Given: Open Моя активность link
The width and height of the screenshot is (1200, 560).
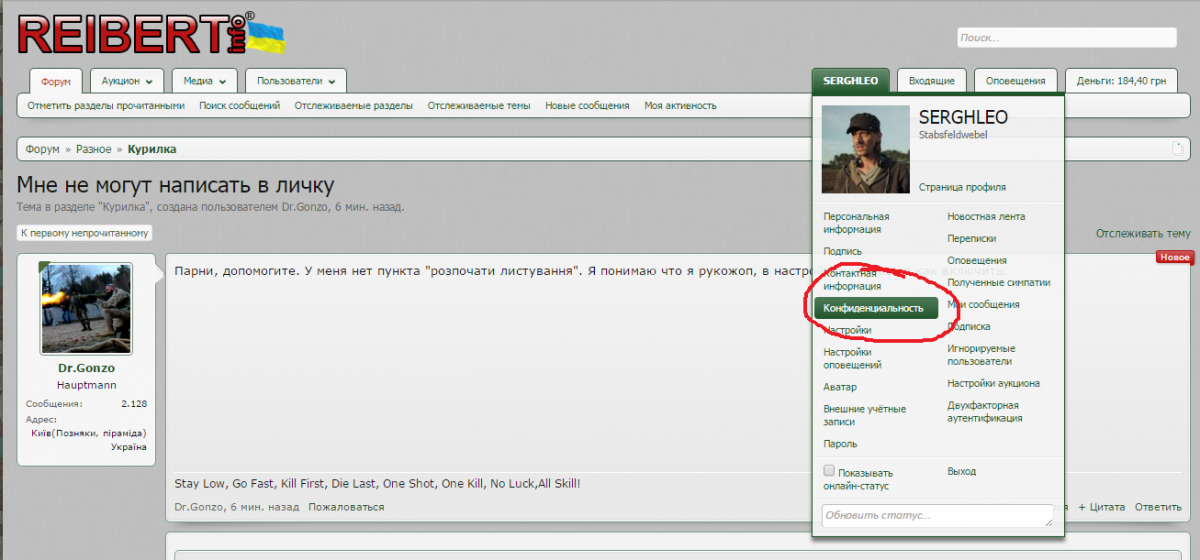Looking at the screenshot, I should (x=680, y=105).
